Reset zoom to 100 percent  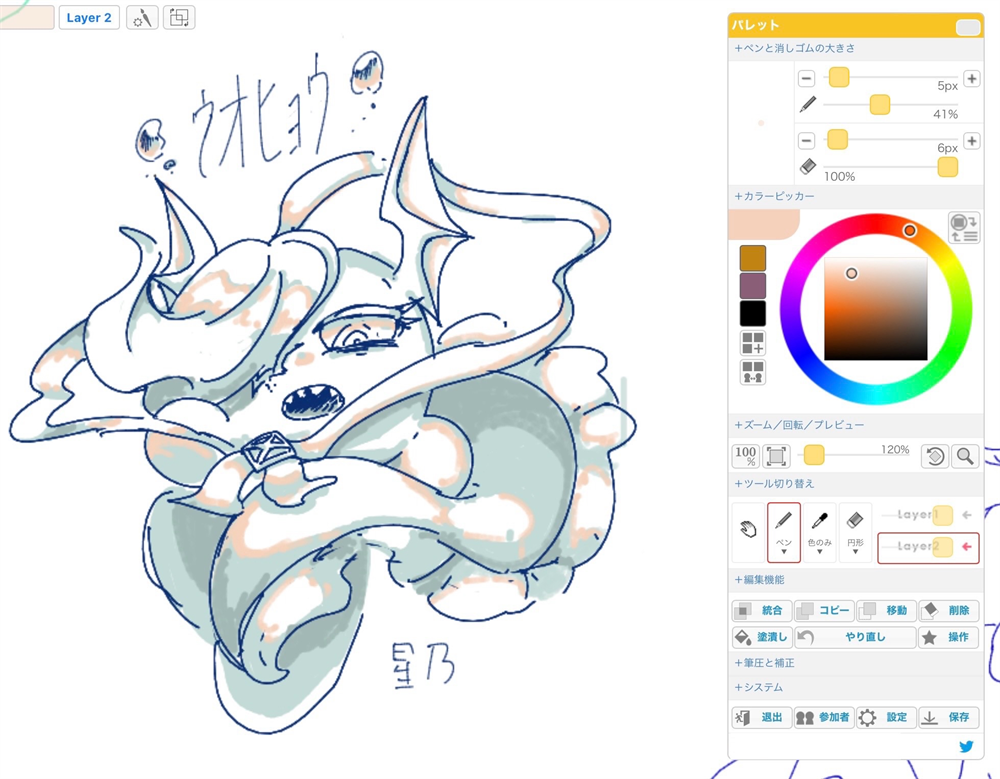pos(746,456)
